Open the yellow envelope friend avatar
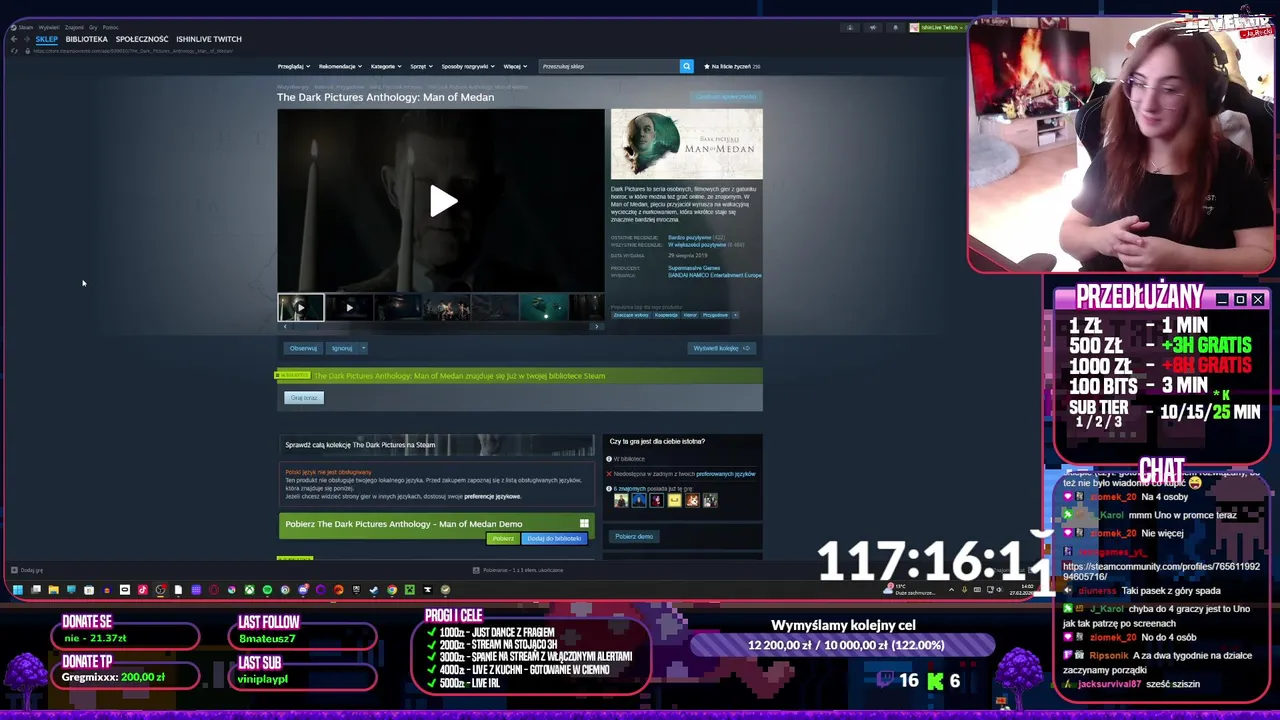The image size is (1280, 720). [x=674, y=500]
